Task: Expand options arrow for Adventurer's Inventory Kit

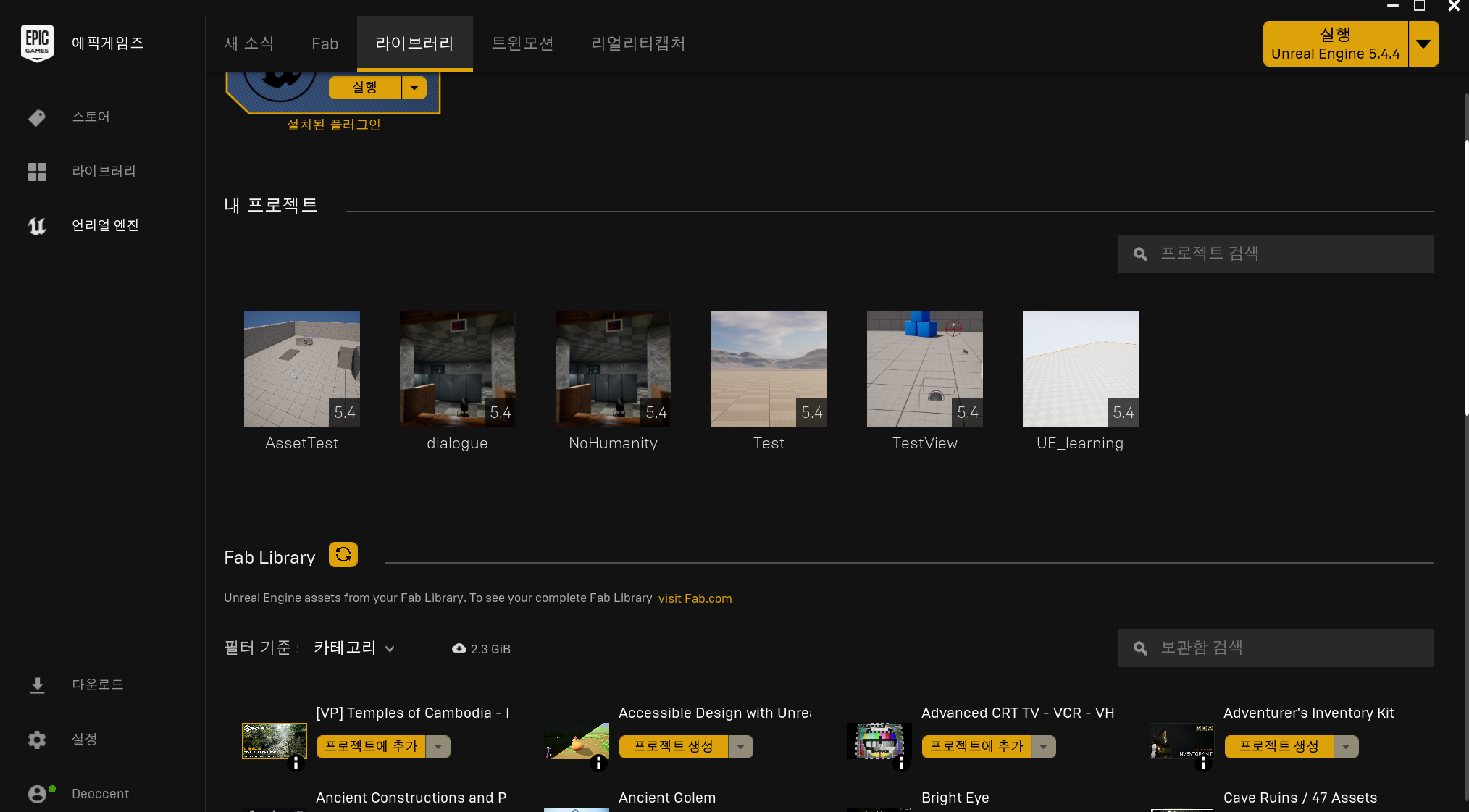Action: [x=1346, y=746]
